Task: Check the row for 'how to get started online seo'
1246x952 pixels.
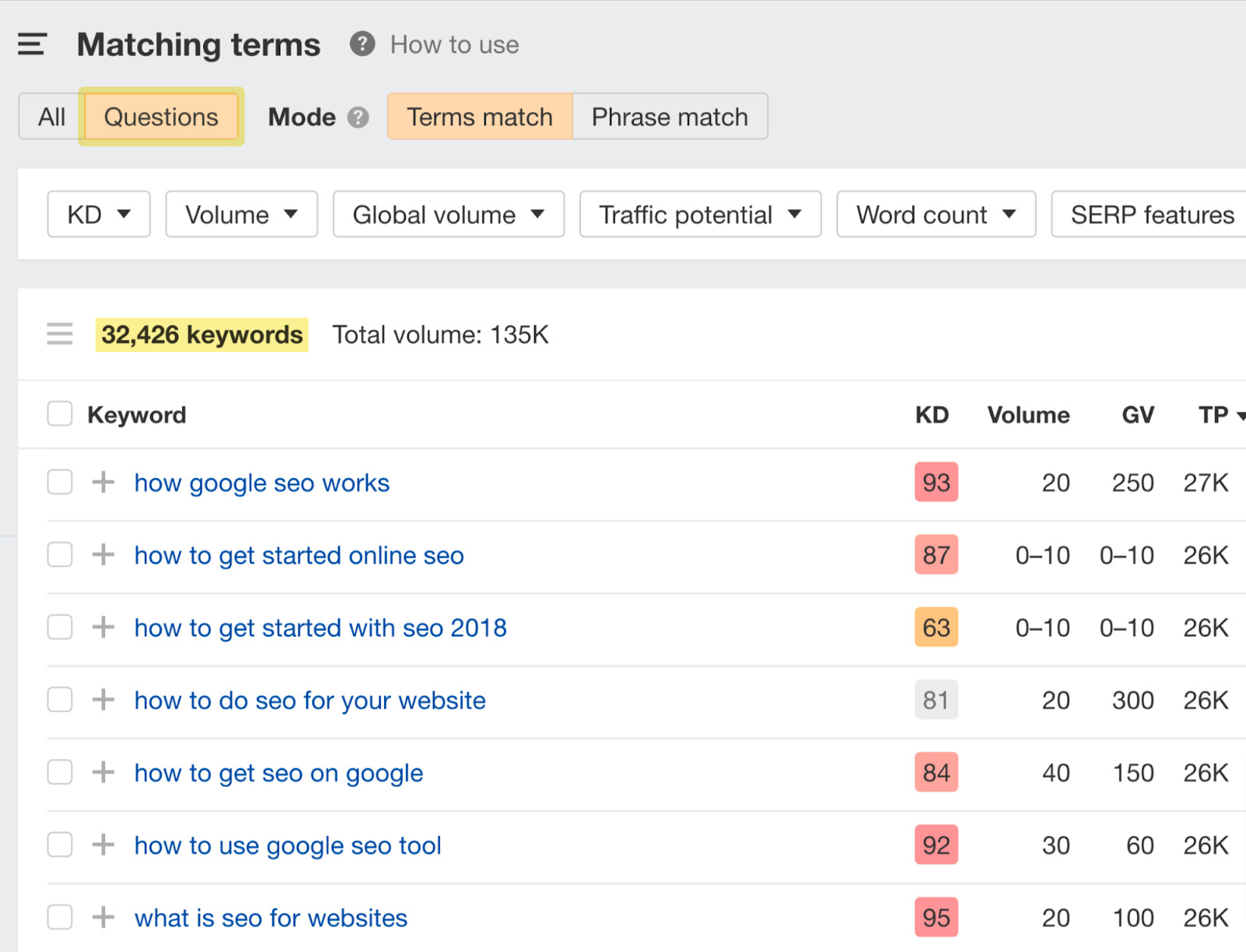Action: pos(59,555)
